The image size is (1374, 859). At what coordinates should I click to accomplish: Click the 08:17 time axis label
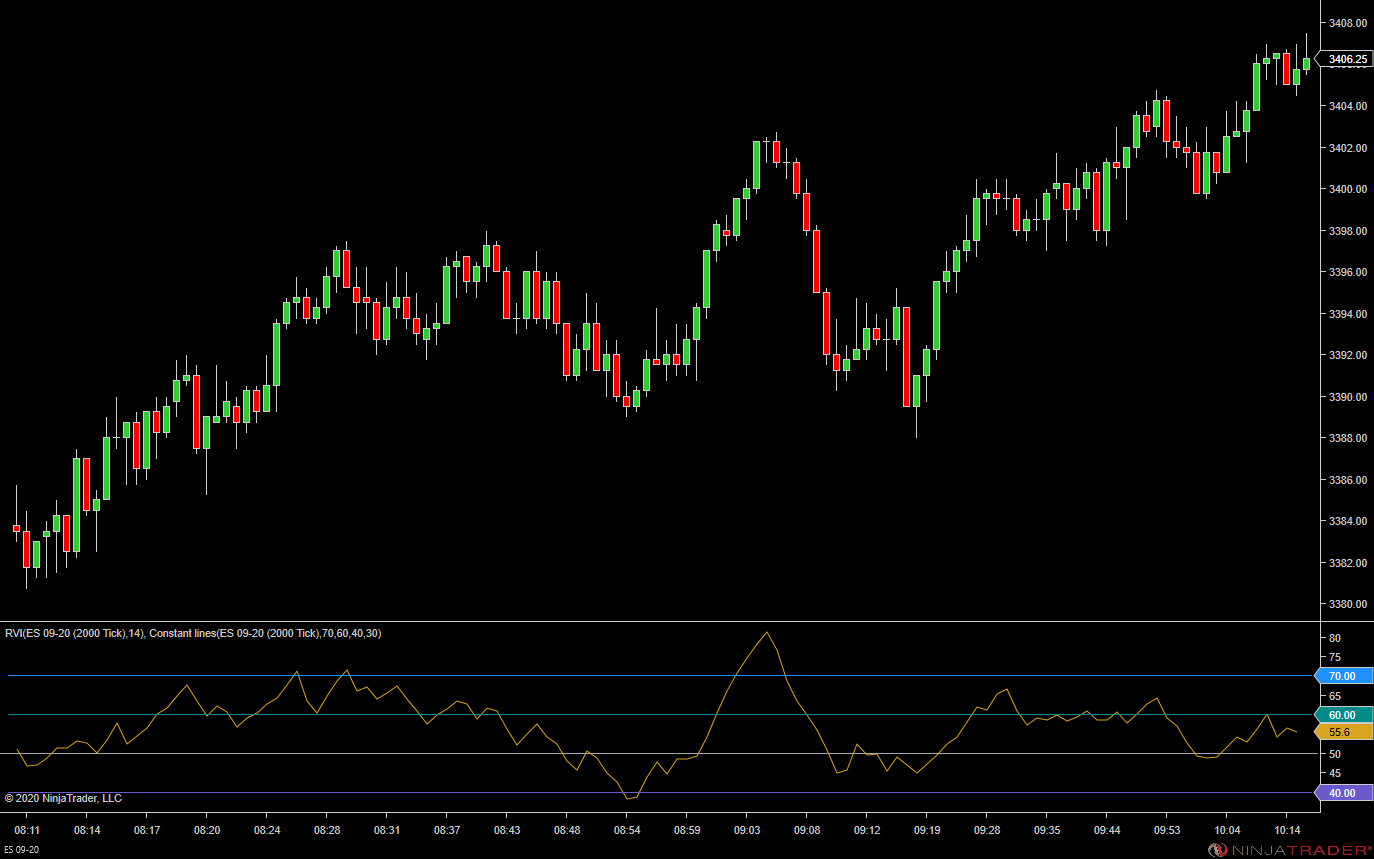147,831
